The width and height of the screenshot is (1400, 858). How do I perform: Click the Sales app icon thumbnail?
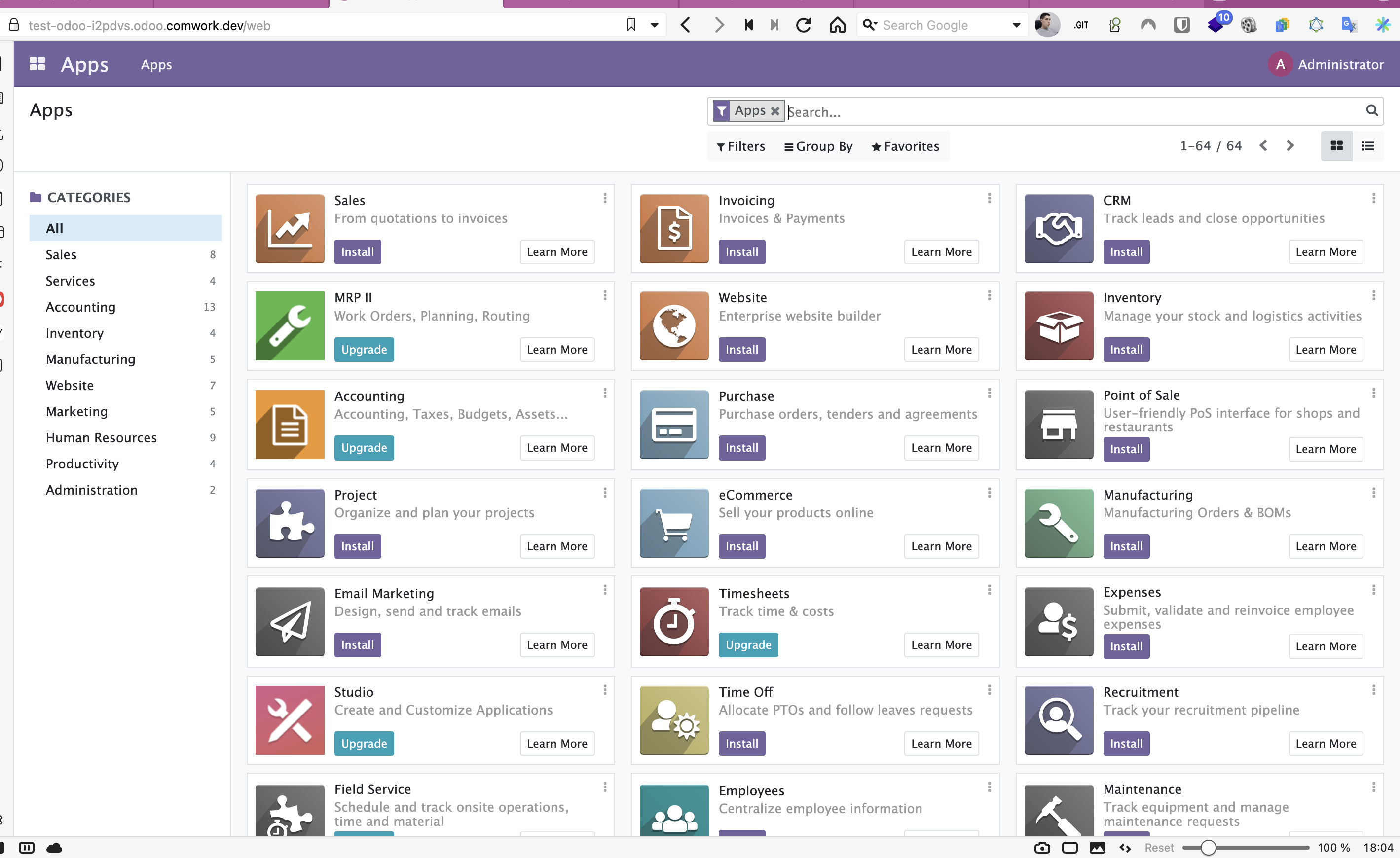coord(290,228)
